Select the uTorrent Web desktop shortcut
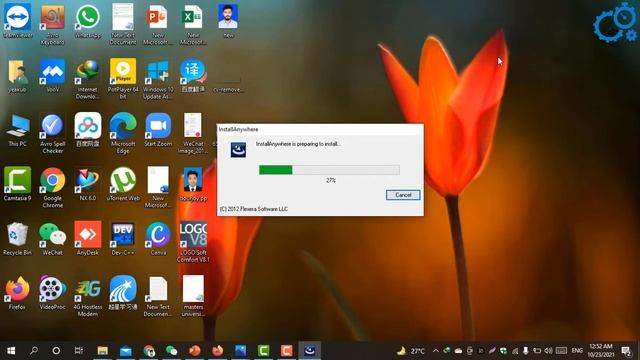 pyautogui.click(x=123, y=184)
